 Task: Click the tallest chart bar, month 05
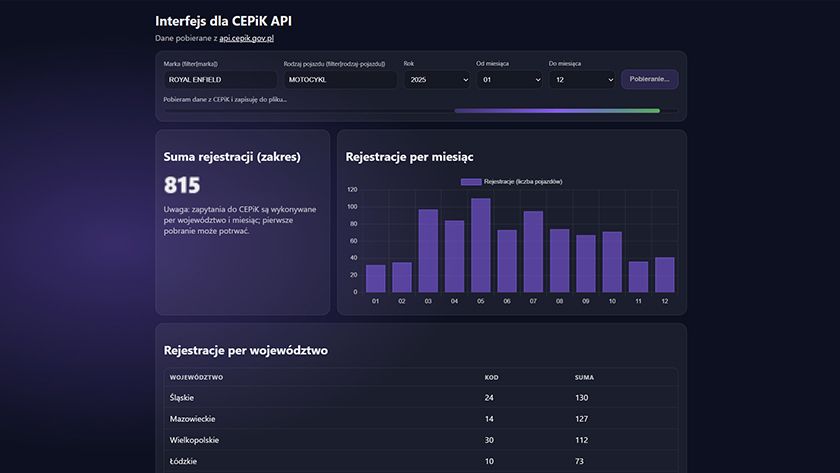coord(481,245)
